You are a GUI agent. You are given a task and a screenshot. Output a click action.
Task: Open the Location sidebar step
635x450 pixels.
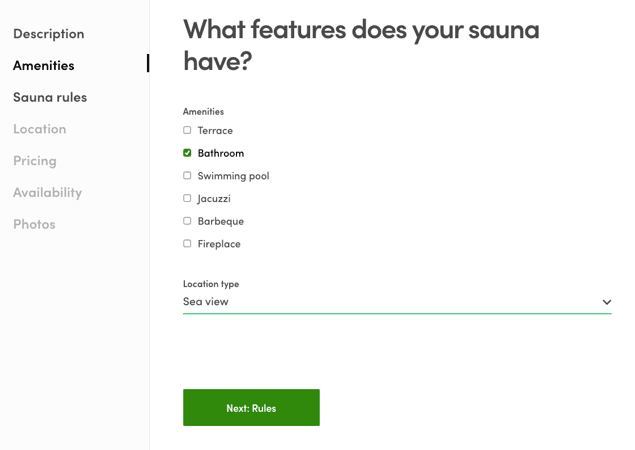point(40,129)
